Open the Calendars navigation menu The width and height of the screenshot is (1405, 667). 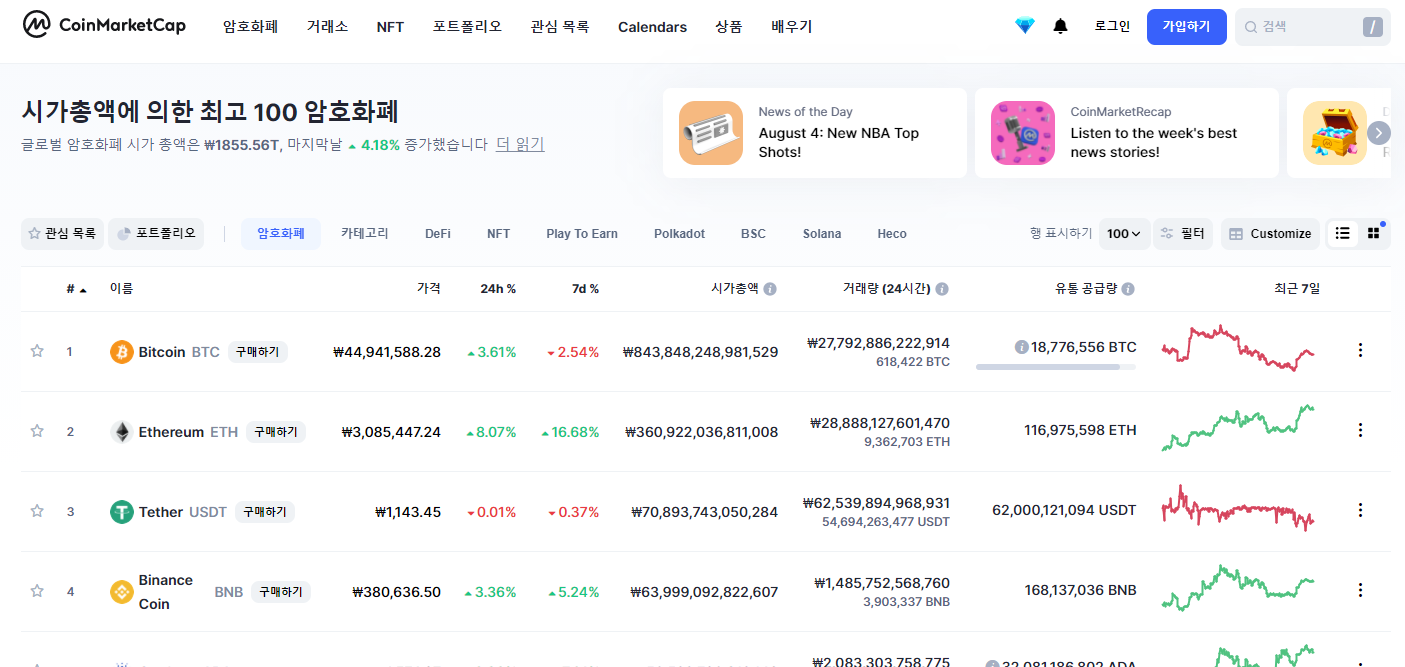[x=652, y=27]
